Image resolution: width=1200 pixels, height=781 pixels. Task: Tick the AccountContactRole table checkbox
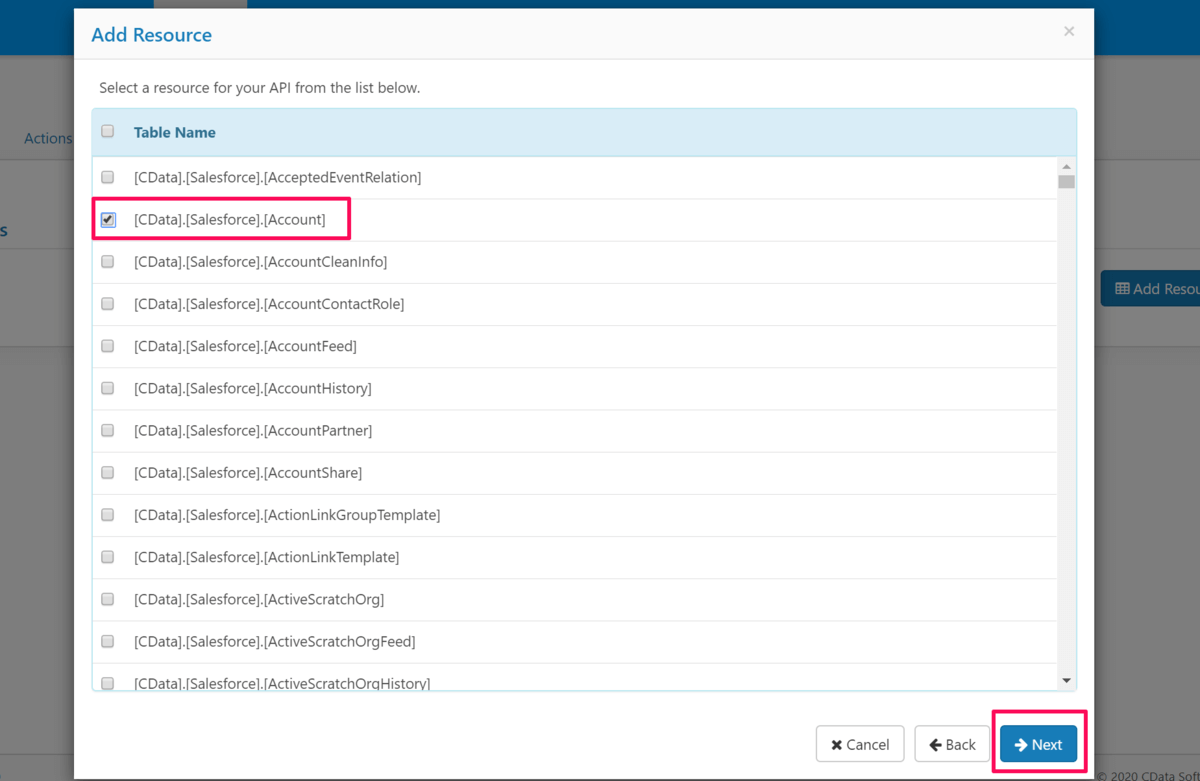pos(108,304)
